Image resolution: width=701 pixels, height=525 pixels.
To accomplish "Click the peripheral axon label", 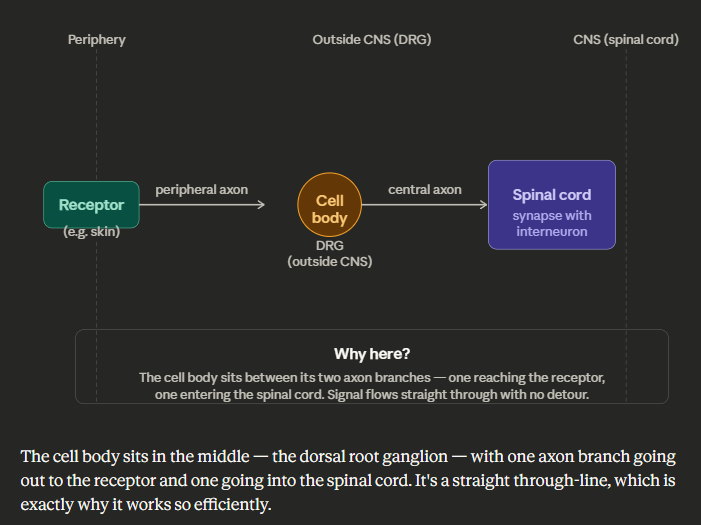I will click(201, 189).
